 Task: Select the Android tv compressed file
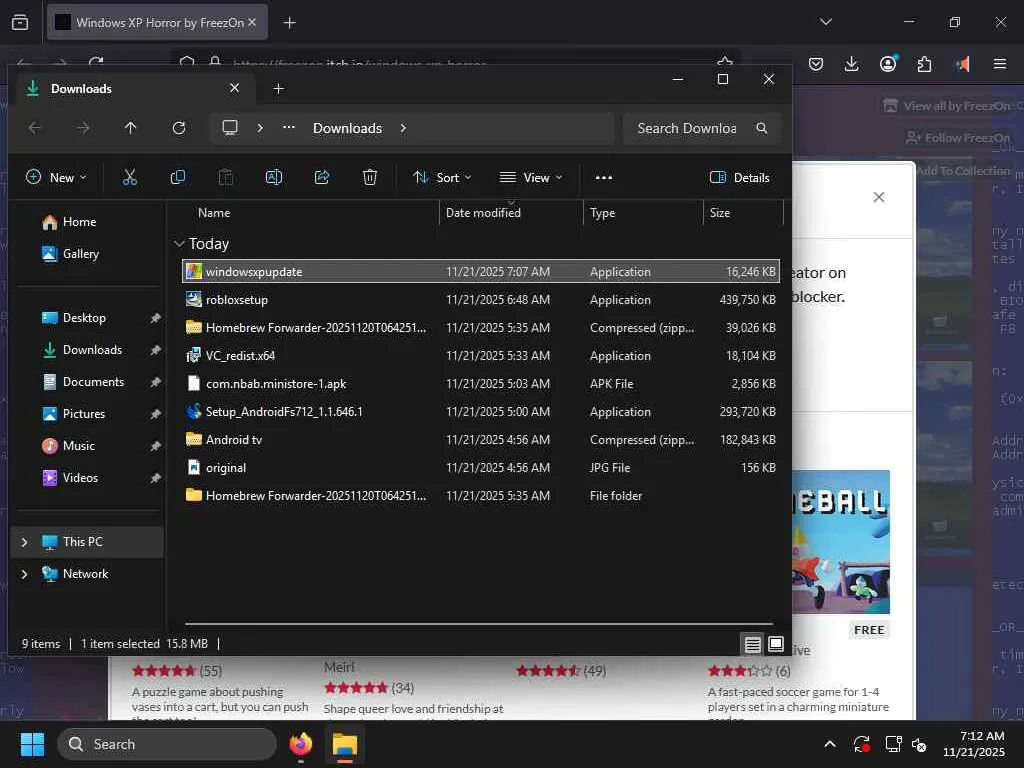pyautogui.click(x=481, y=440)
